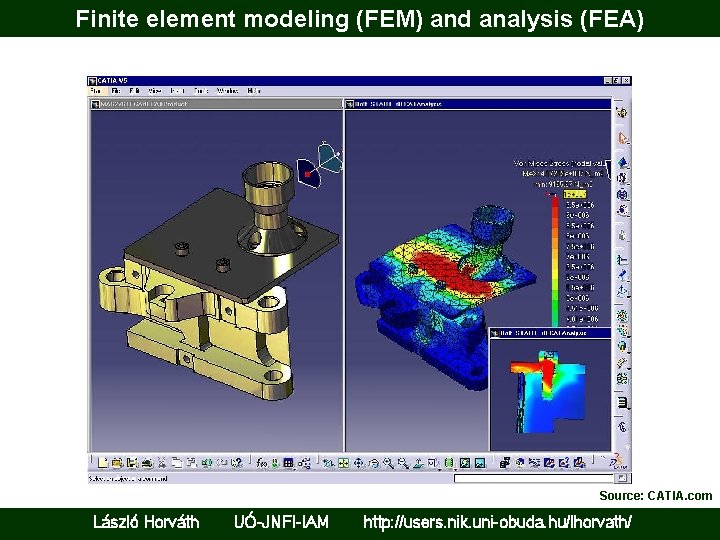Viewport: 720px width, 540px height.
Task: Click the compass in the Product view
Action: pyautogui.click(x=320, y=164)
